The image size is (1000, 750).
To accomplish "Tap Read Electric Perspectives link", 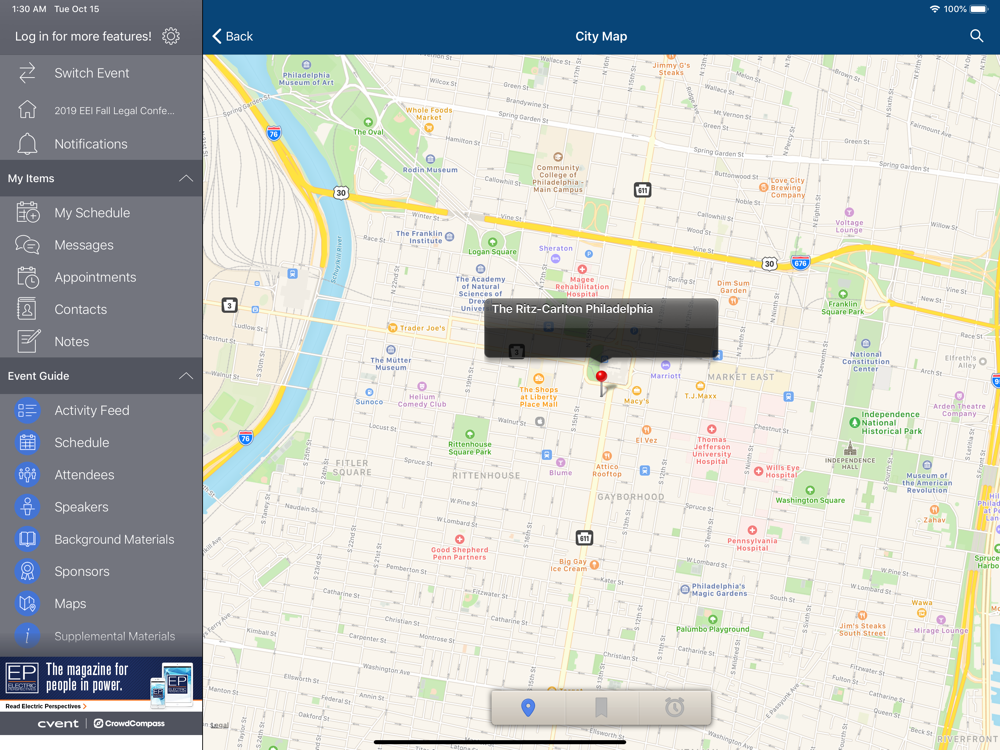I will point(45,706).
